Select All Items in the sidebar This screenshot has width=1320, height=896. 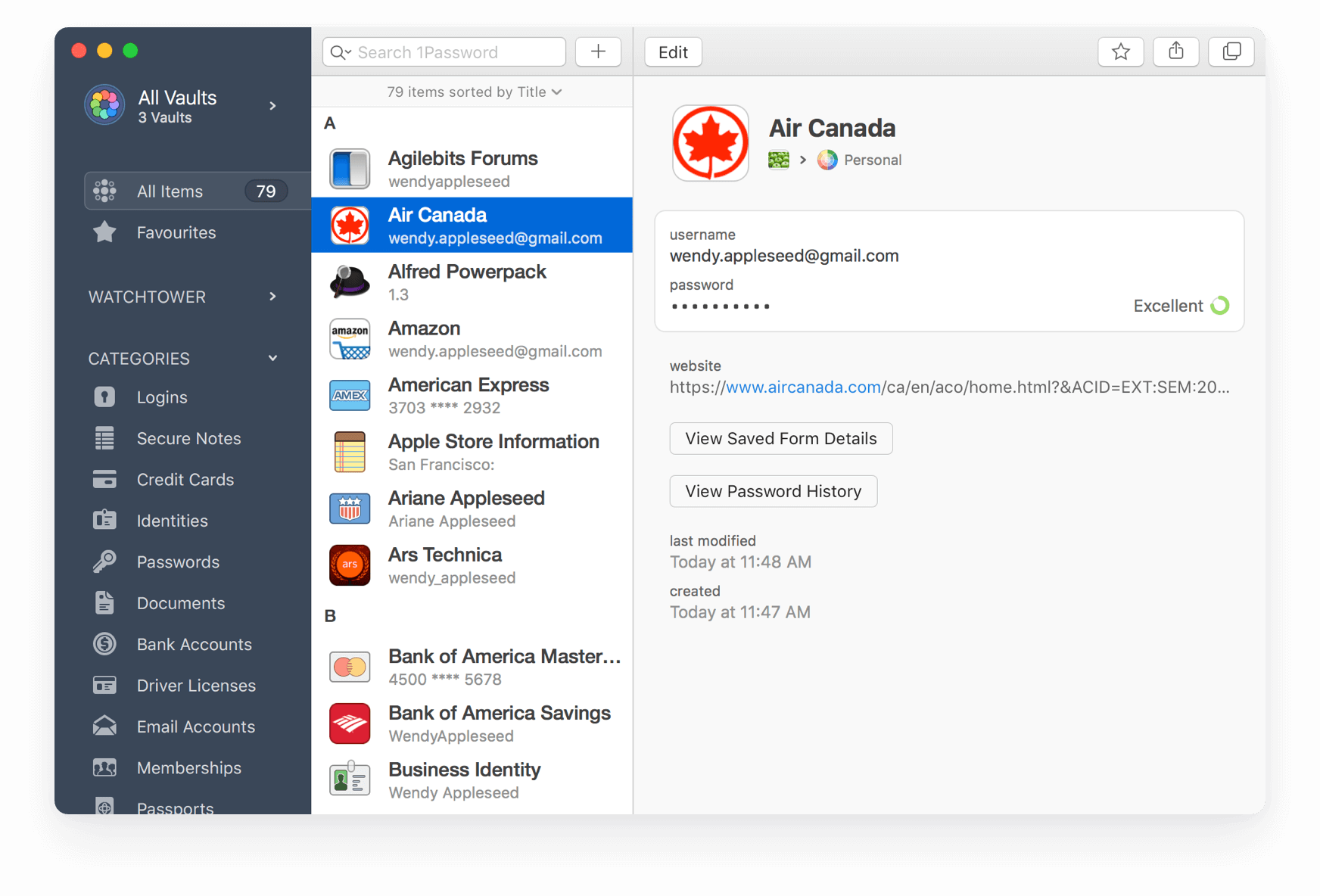pos(170,191)
